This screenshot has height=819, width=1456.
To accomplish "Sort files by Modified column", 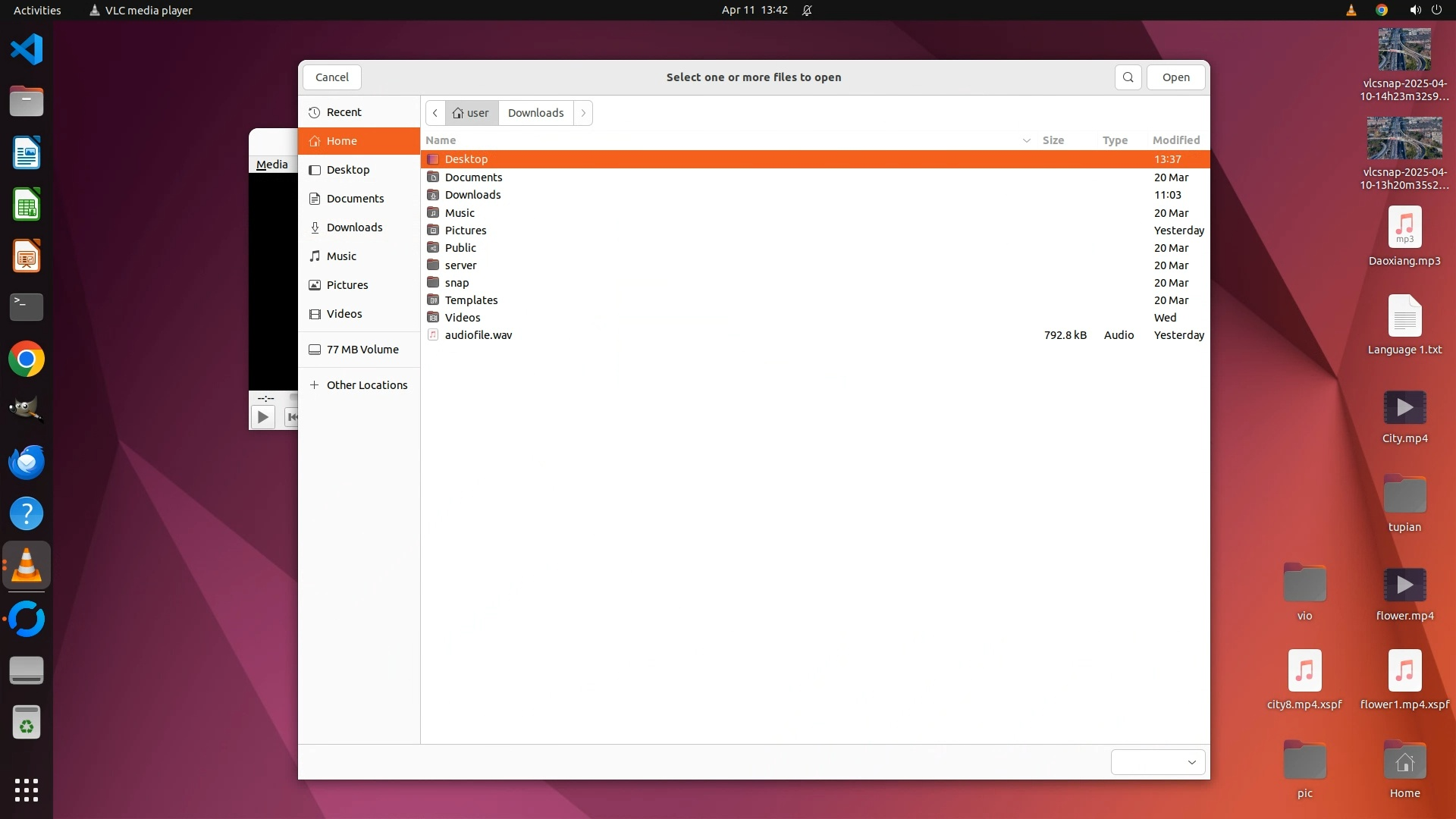I will [x=1175, y=140].
